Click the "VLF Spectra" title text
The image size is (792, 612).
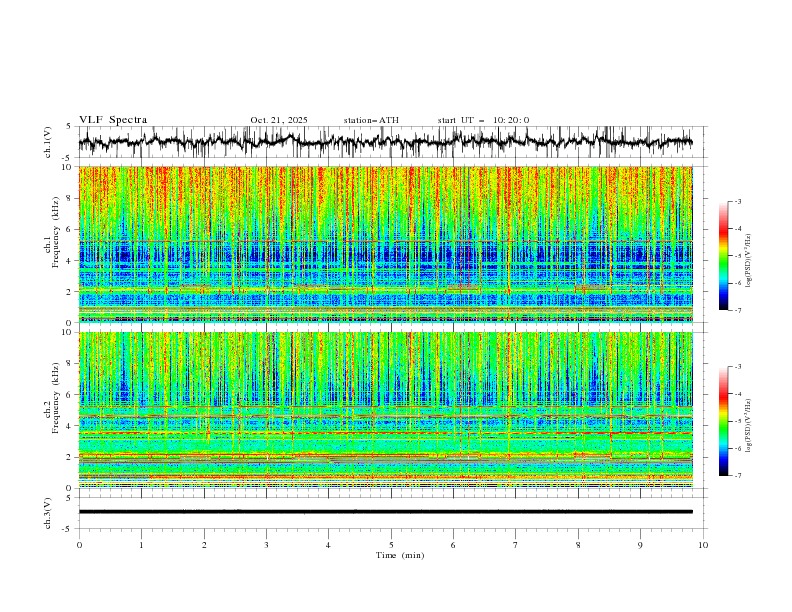coord(113,120)
